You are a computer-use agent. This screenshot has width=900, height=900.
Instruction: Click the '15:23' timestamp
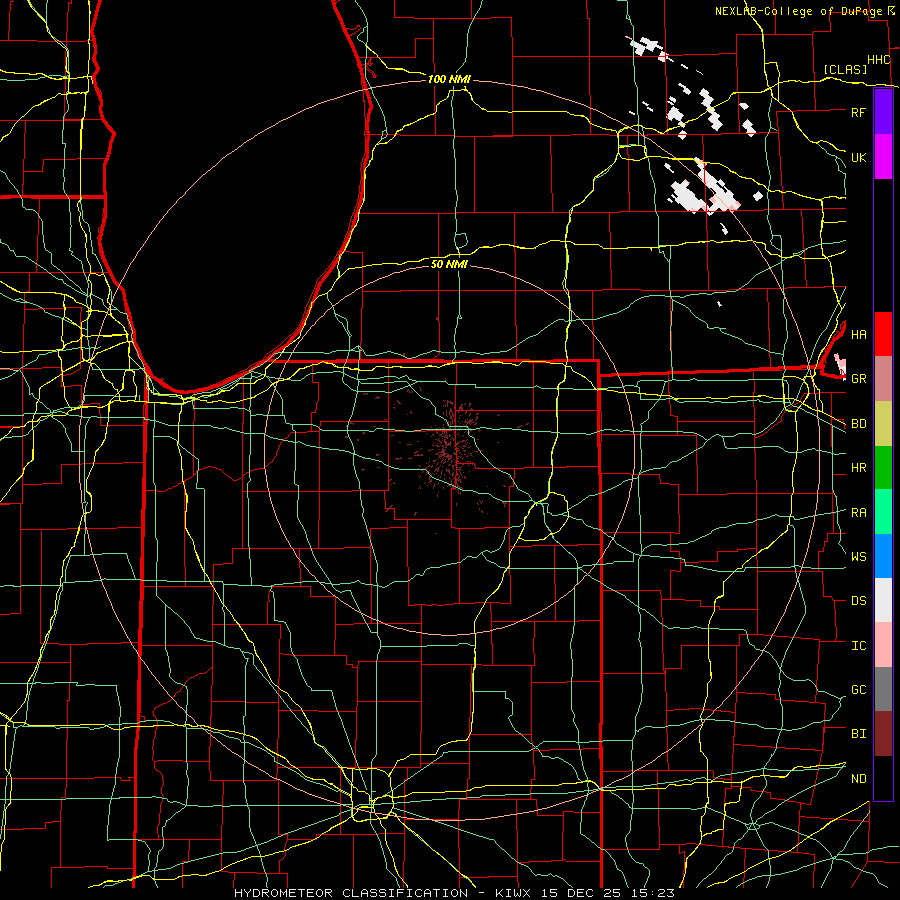(655, 893)
